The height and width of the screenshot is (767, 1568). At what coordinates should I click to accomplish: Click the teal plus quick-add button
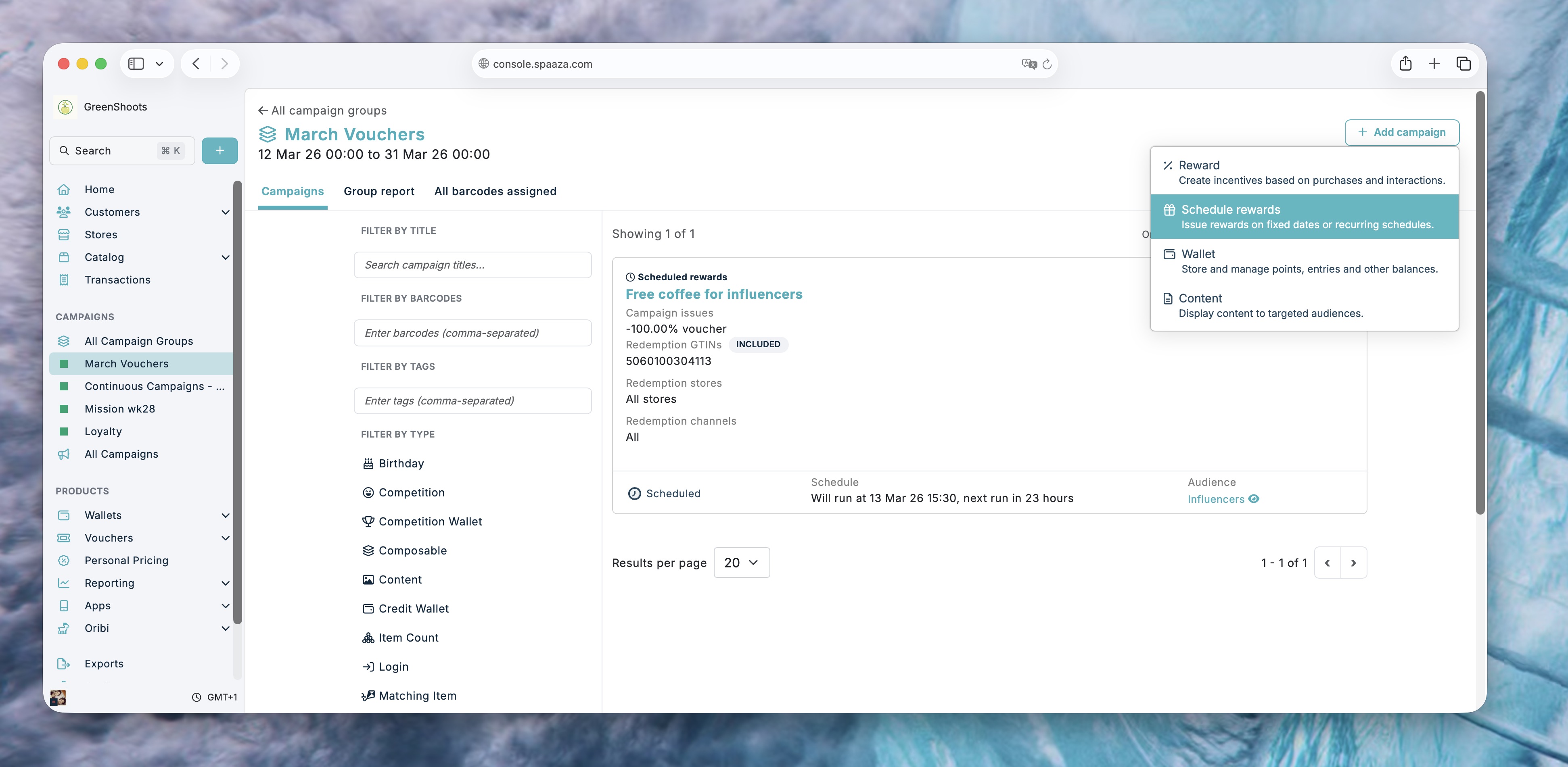click(219, 151)
